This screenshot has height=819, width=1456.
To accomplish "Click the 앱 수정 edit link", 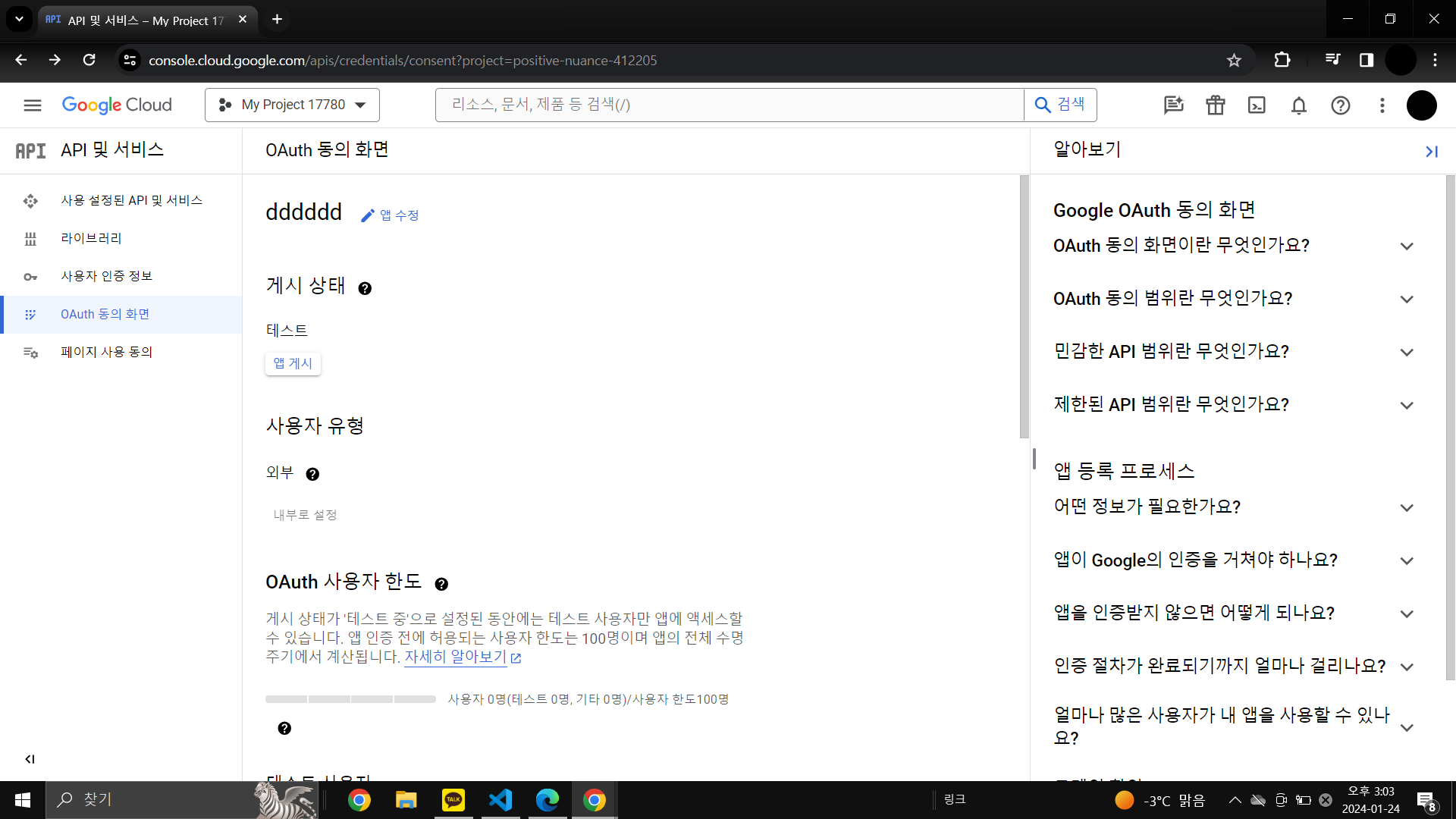I will pos(391,215).
